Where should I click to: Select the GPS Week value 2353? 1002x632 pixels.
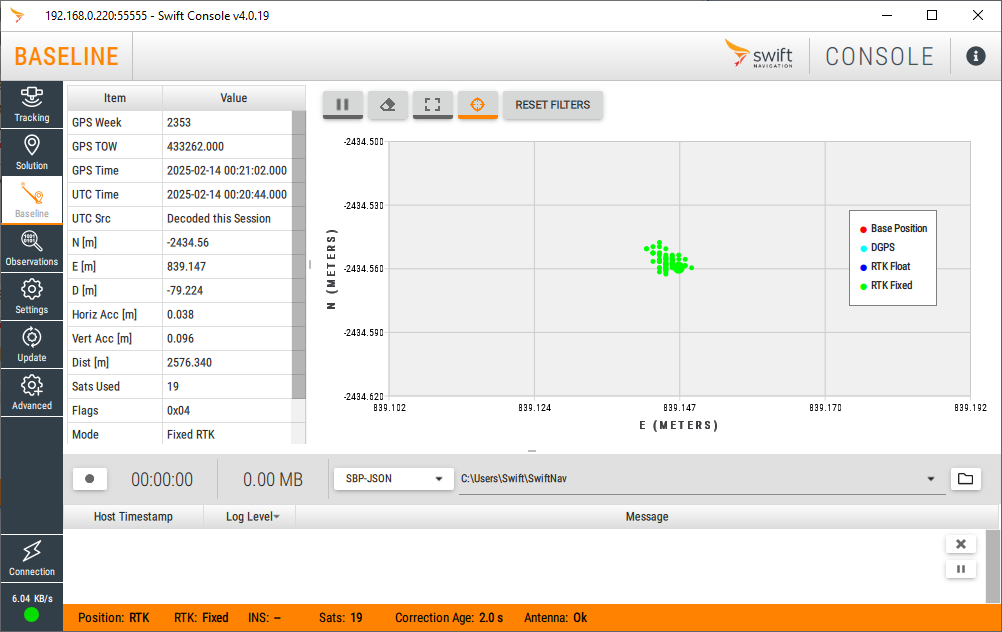pos(179,123)
